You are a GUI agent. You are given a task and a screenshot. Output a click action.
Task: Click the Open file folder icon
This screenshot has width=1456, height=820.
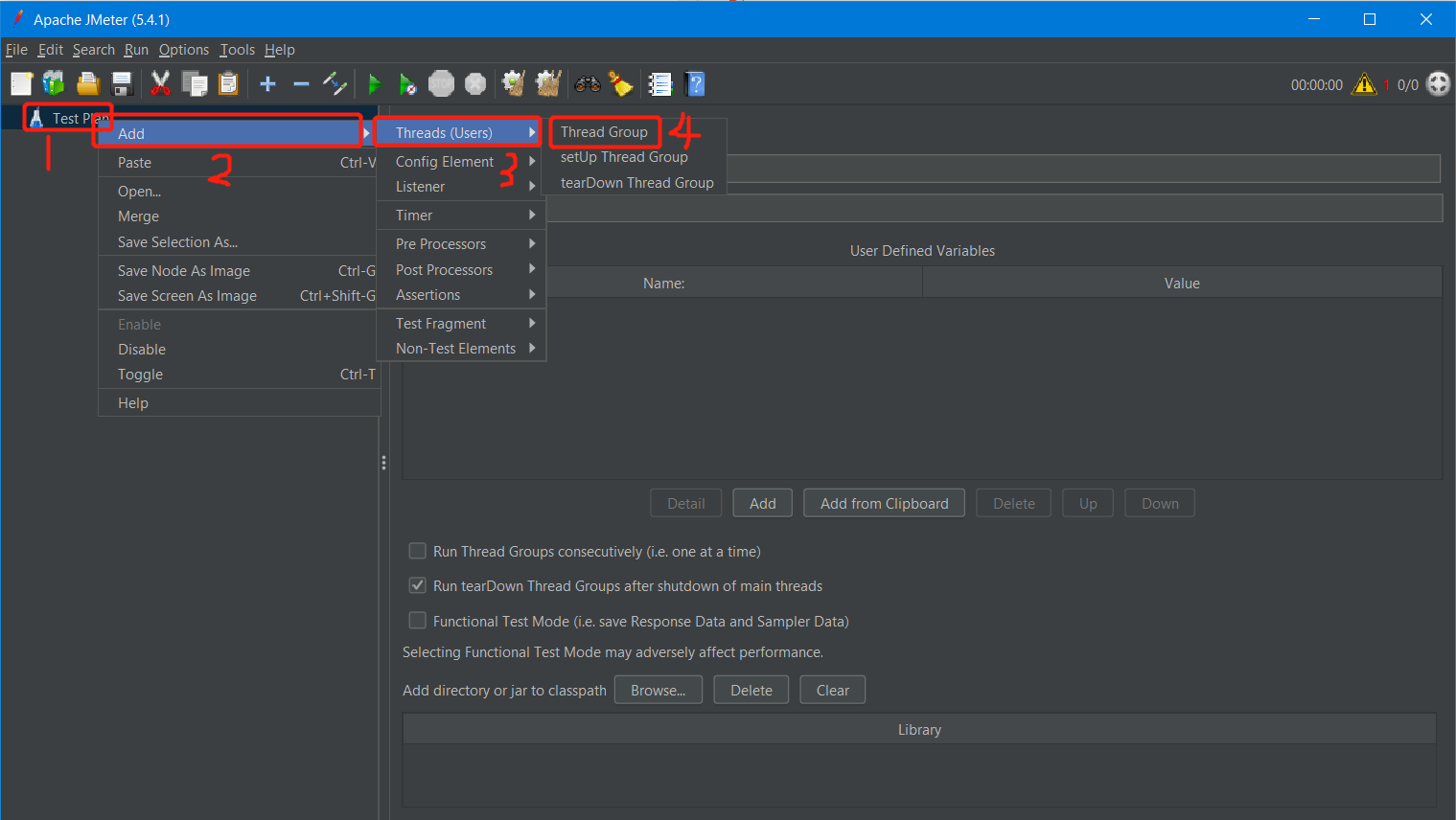88,84
